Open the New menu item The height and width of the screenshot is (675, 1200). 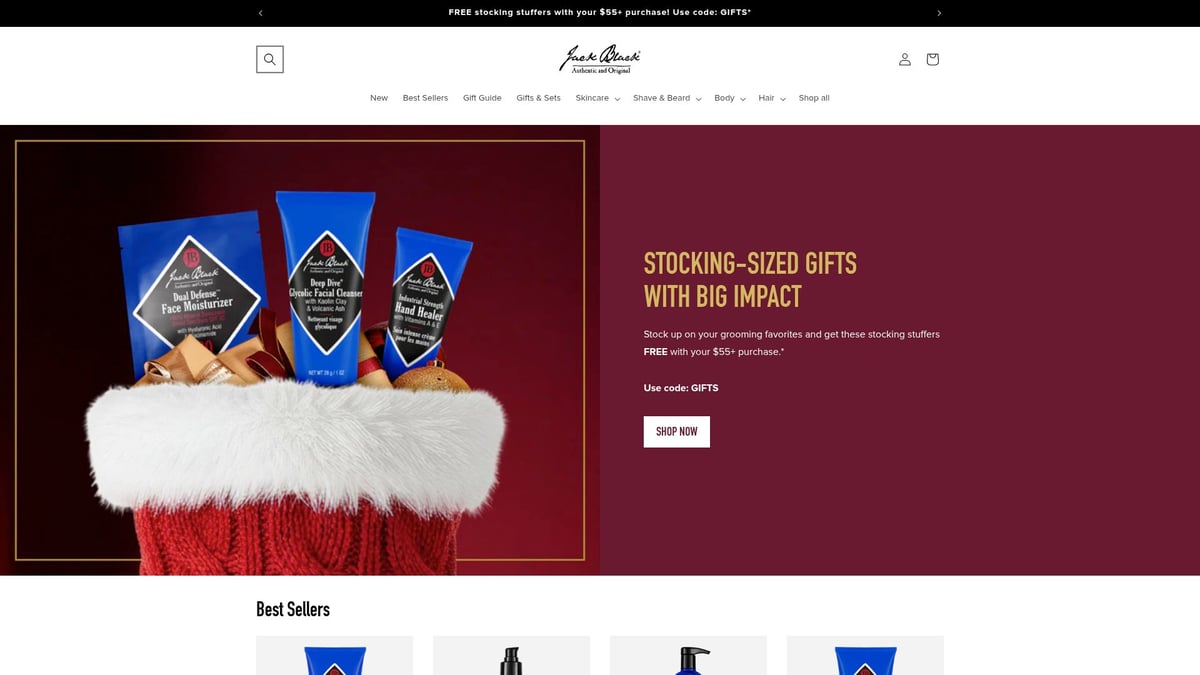point(379,98)
